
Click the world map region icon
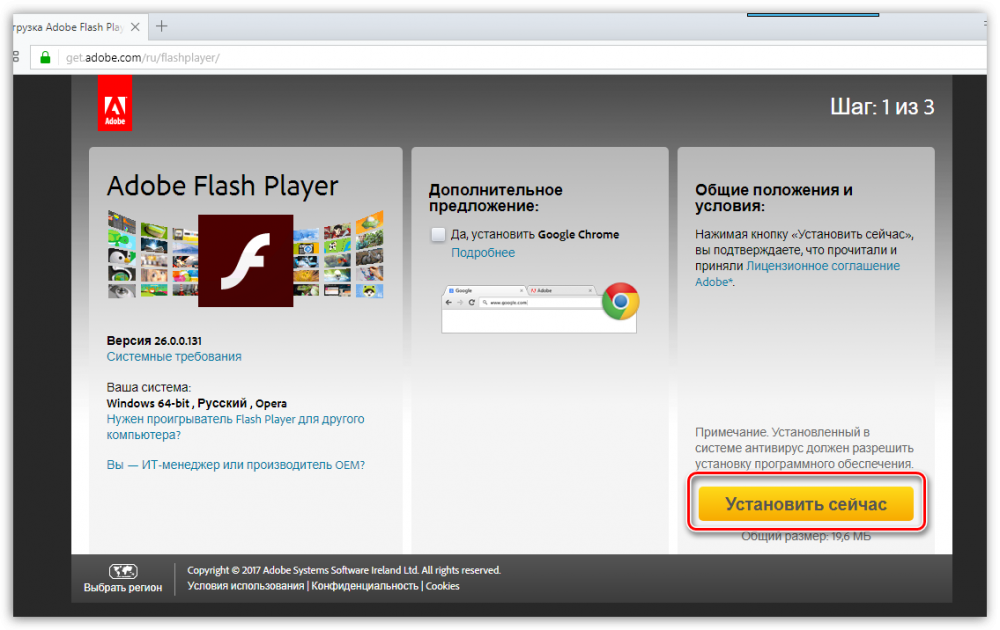coord(123,571)
